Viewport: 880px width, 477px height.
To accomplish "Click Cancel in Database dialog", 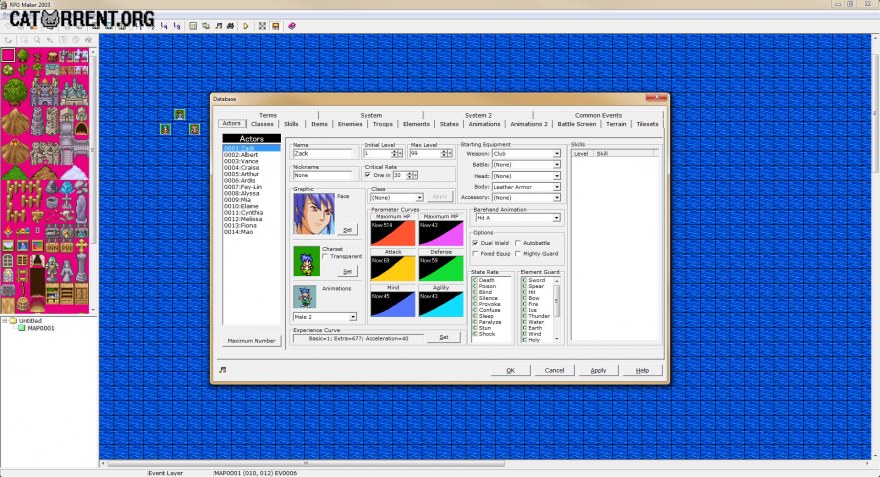I will tap(554, 370).
